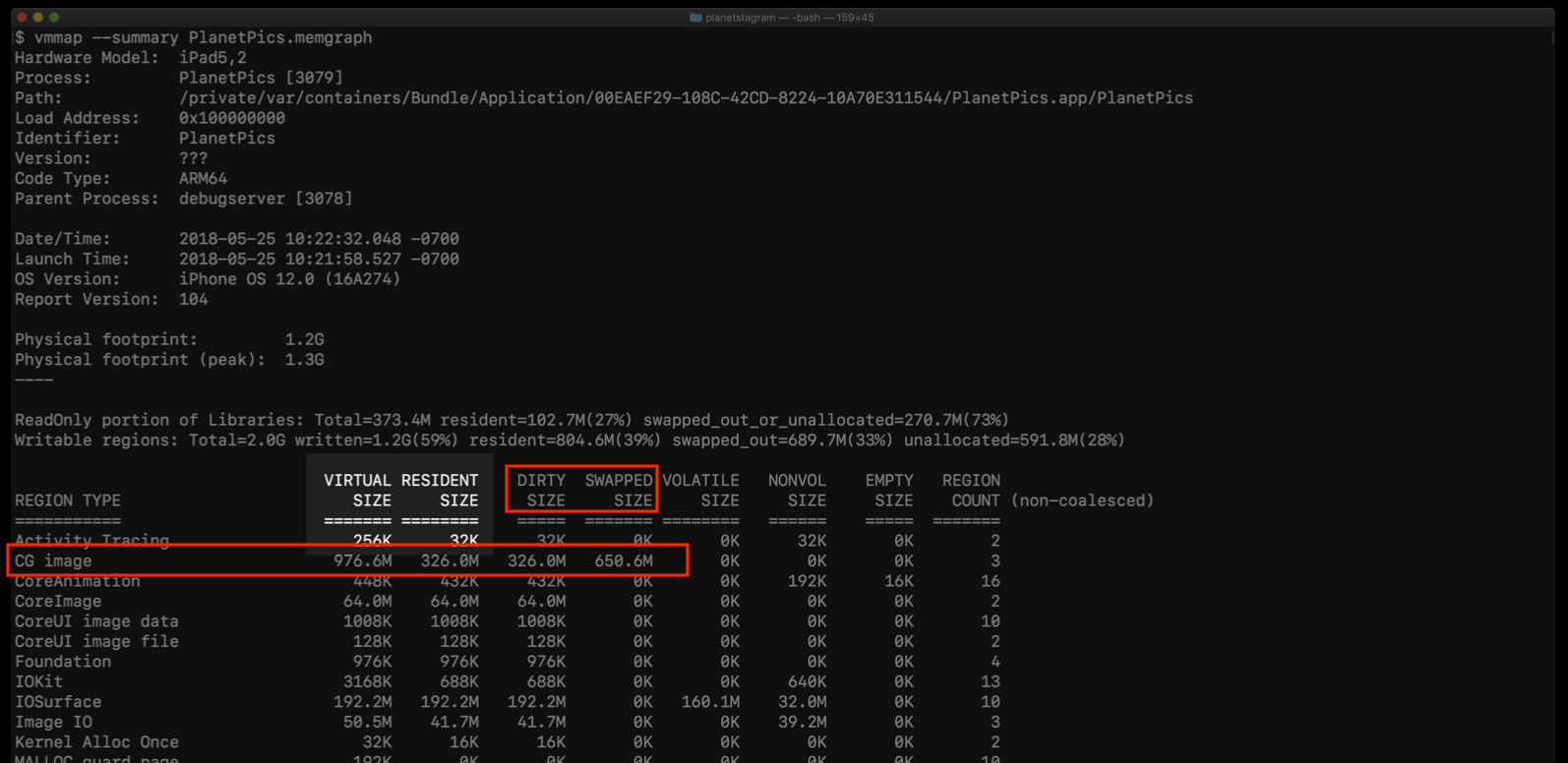Zoom the terminal window with the green button
Viewport: 1568px width, 763px height.
(54, 18)
